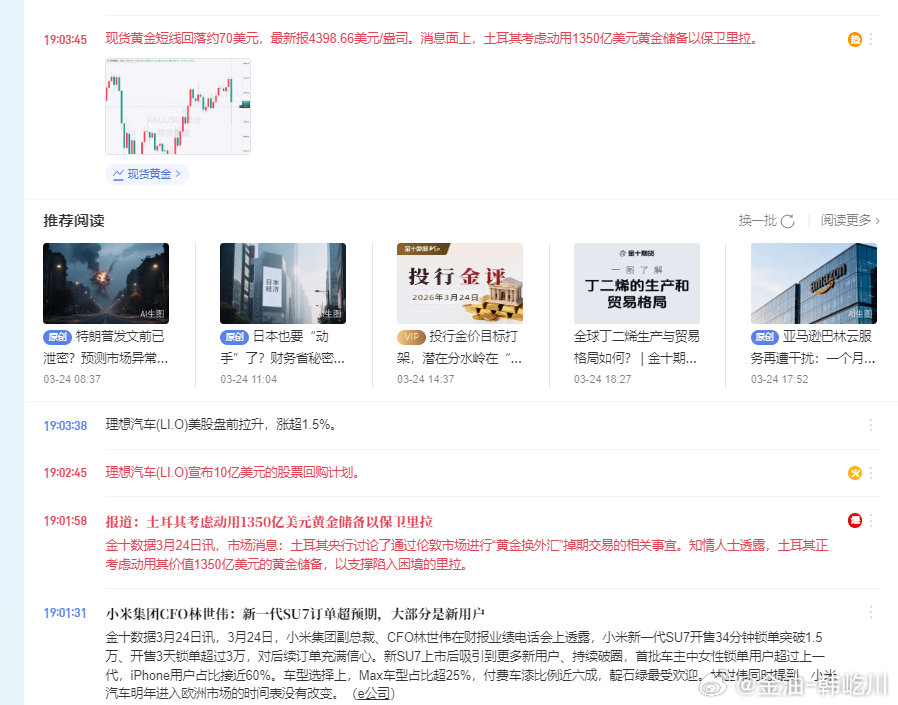Click the 丁二烯生产和贸易格局 card thumbnail
This screenshot has width=898, height=705.
(636, 282)
